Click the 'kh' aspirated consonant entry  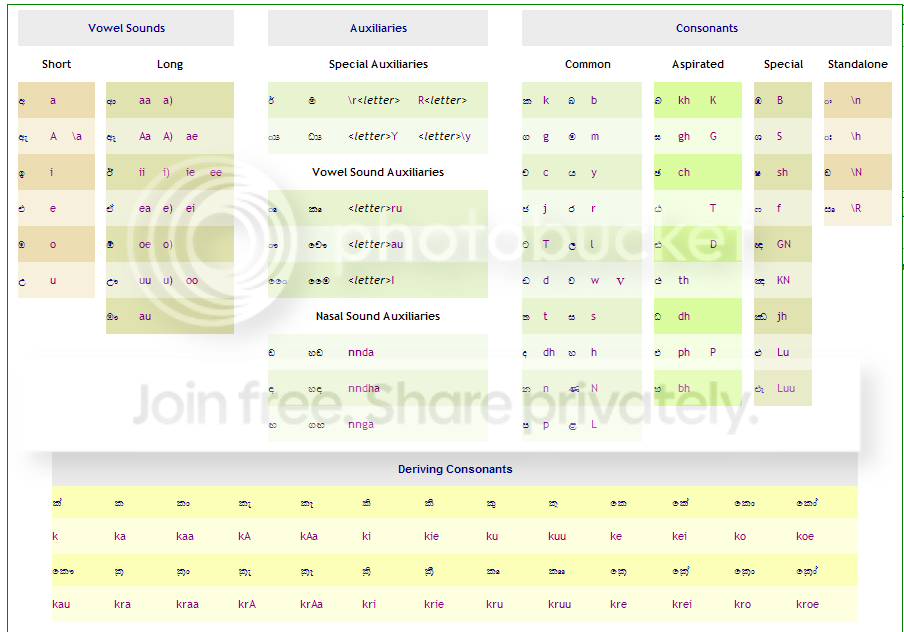(x=684, y=100)
